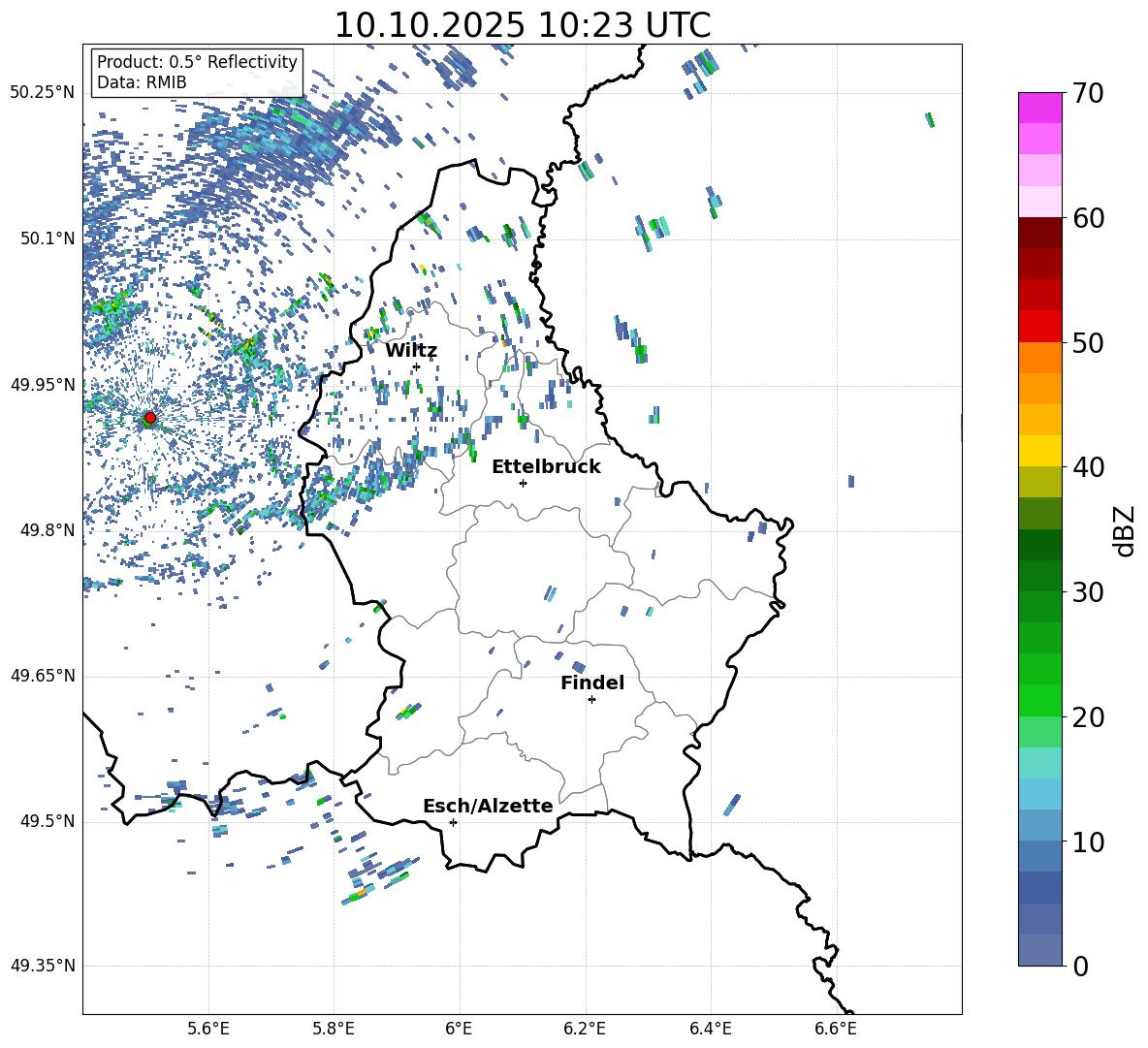Click the dark red 60 dBZ colorbar segment
This screenshot has width=1148, height=1048.
click(1040, 233)
